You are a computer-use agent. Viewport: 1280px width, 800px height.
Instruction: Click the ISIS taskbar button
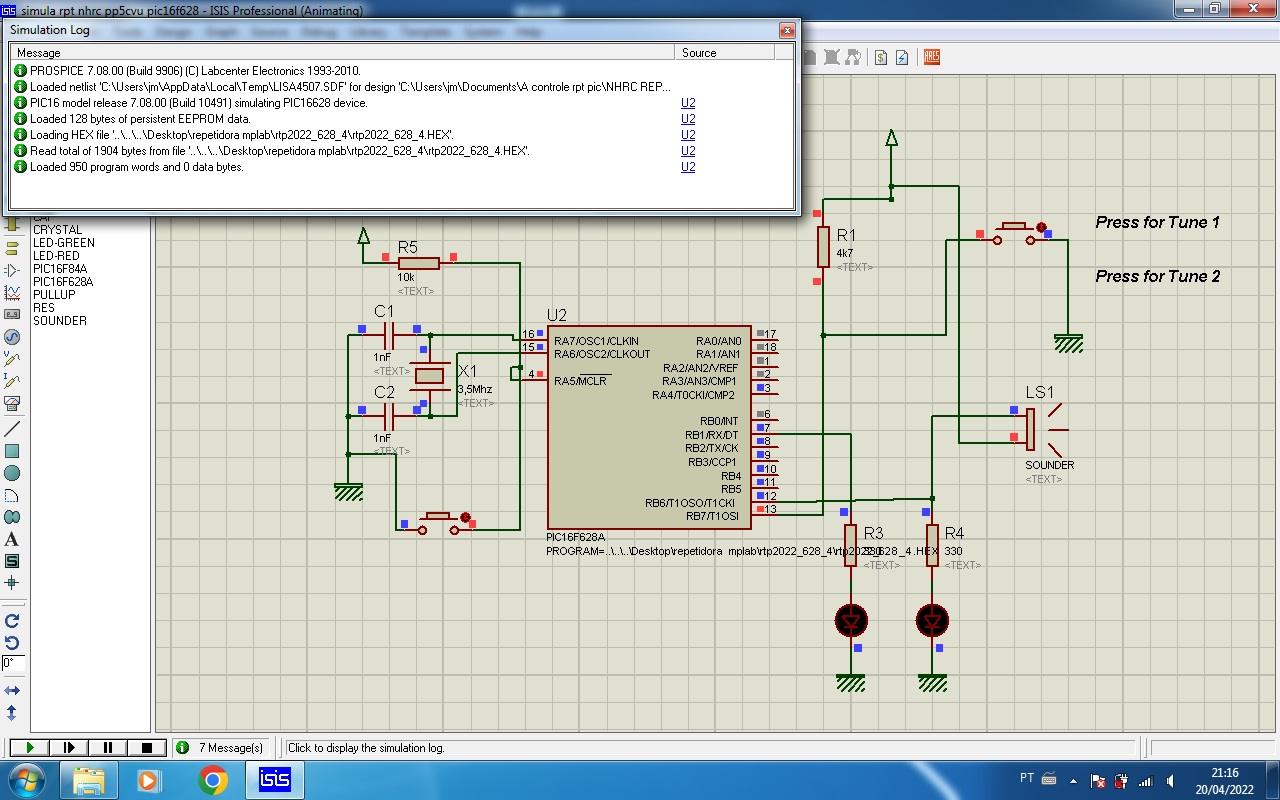click(274, 779)
